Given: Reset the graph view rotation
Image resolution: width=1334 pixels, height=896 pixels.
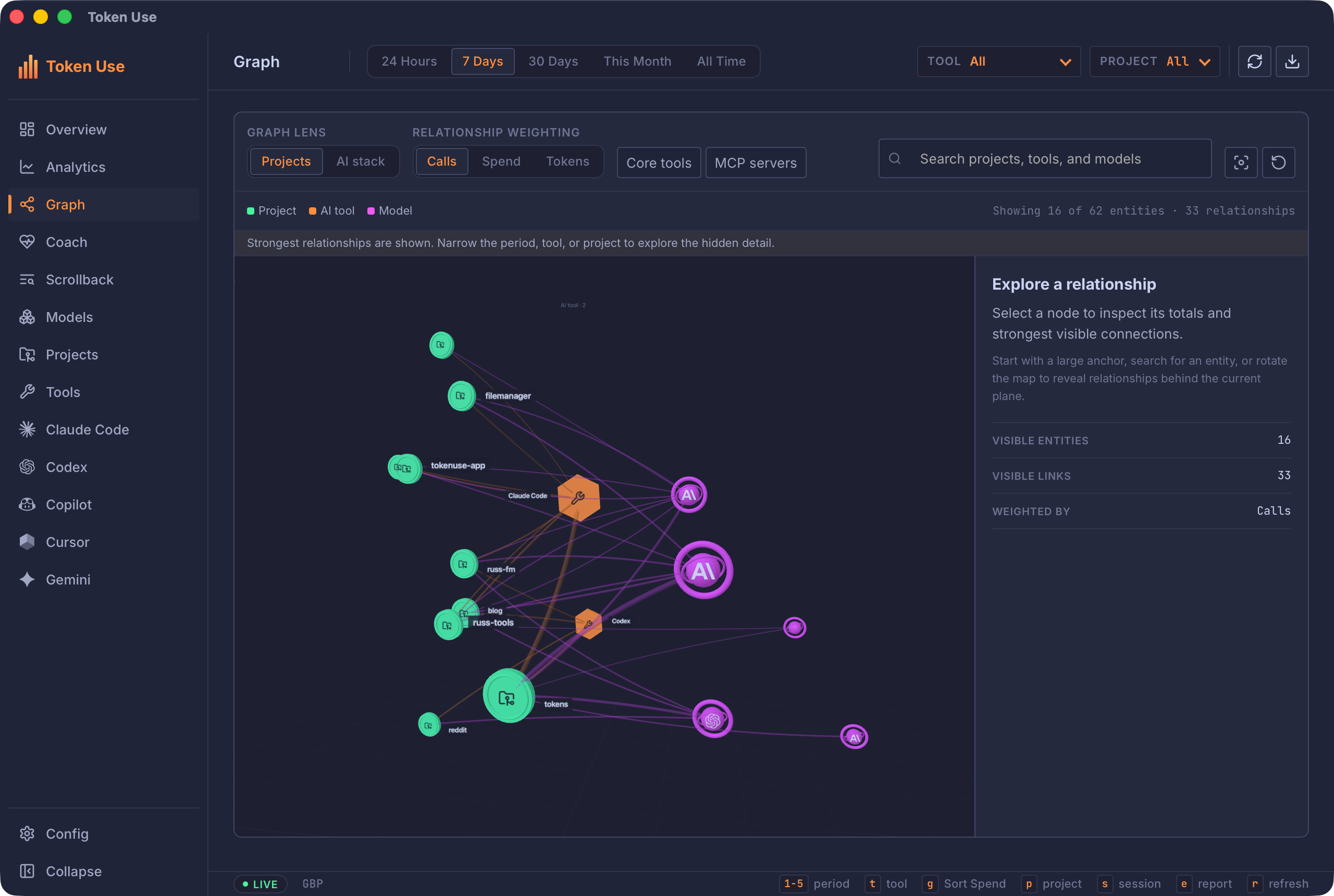Looking at the screenshot, I should pos(1278,163).
